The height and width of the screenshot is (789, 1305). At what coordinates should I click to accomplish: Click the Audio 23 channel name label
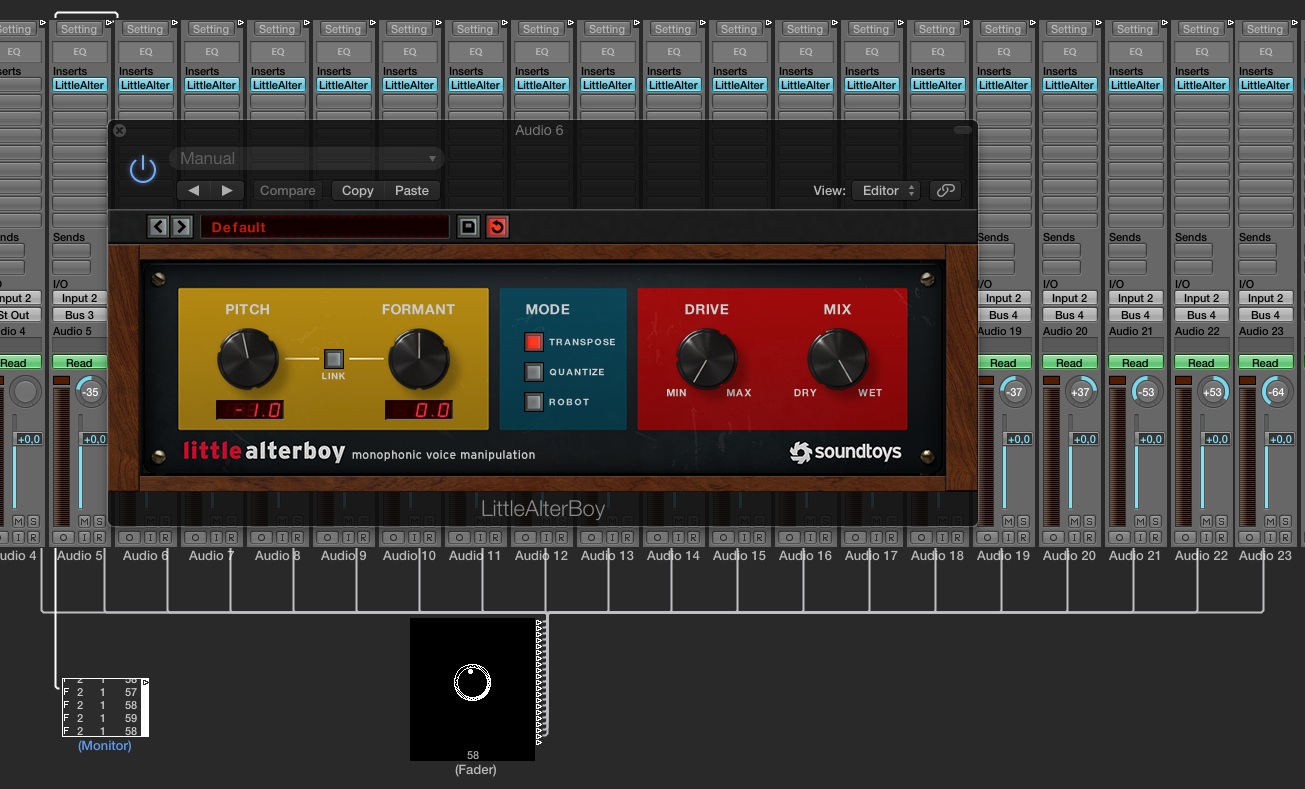tap(1265, 555)
